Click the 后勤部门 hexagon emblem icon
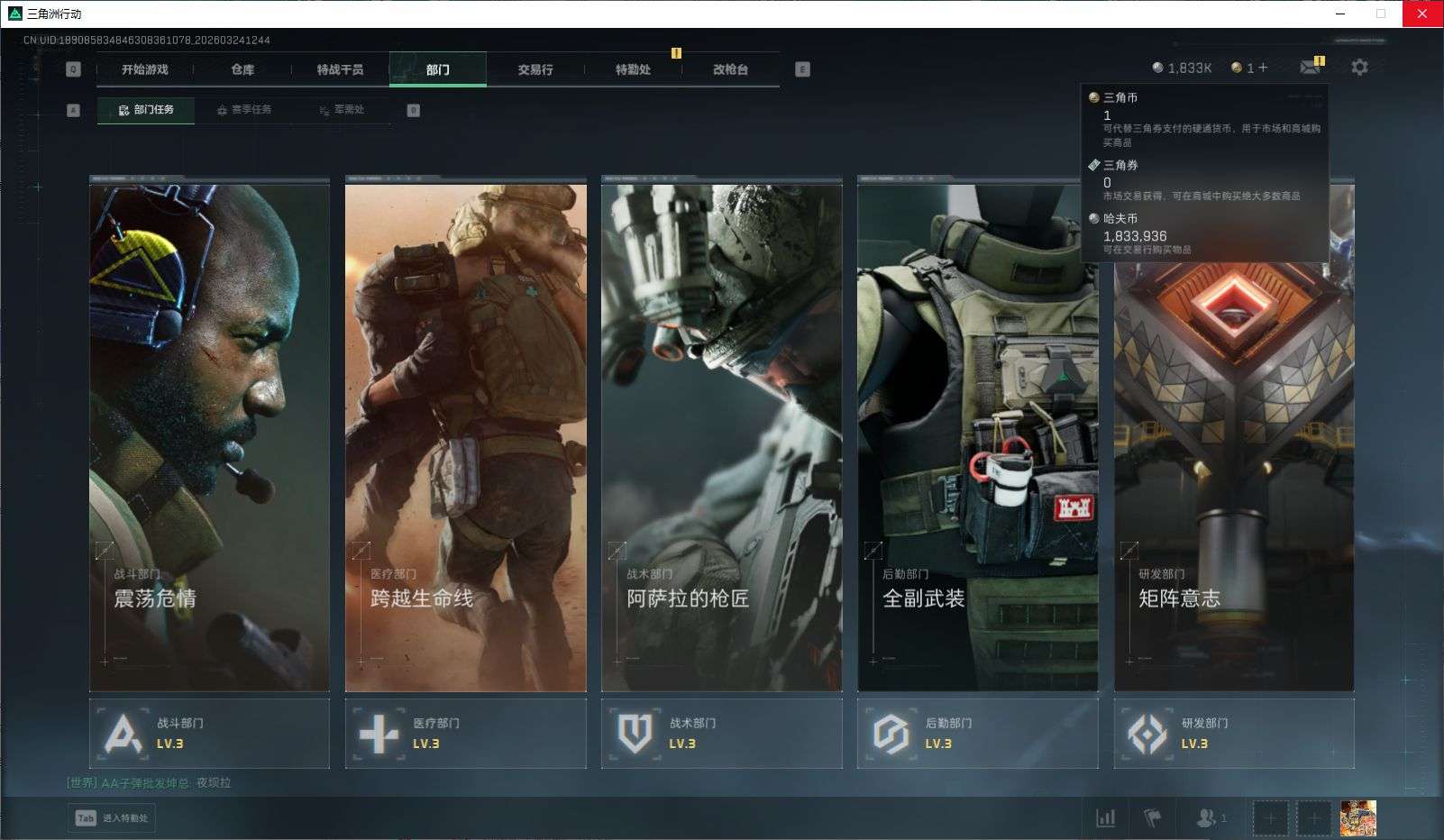 click(891, 734)
